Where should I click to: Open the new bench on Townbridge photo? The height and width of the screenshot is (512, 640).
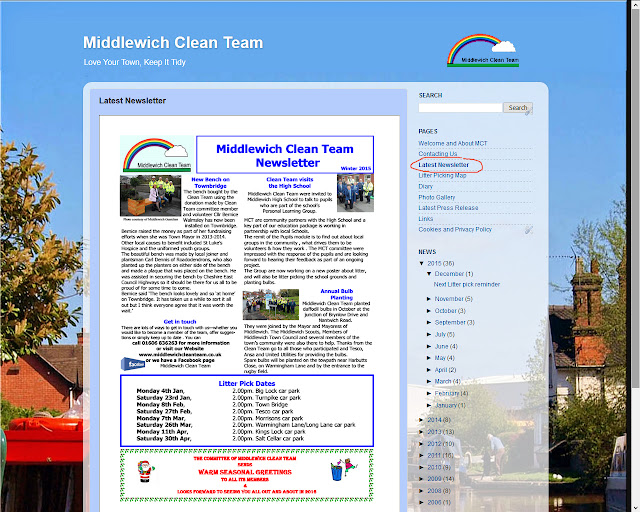click(151, 196)
